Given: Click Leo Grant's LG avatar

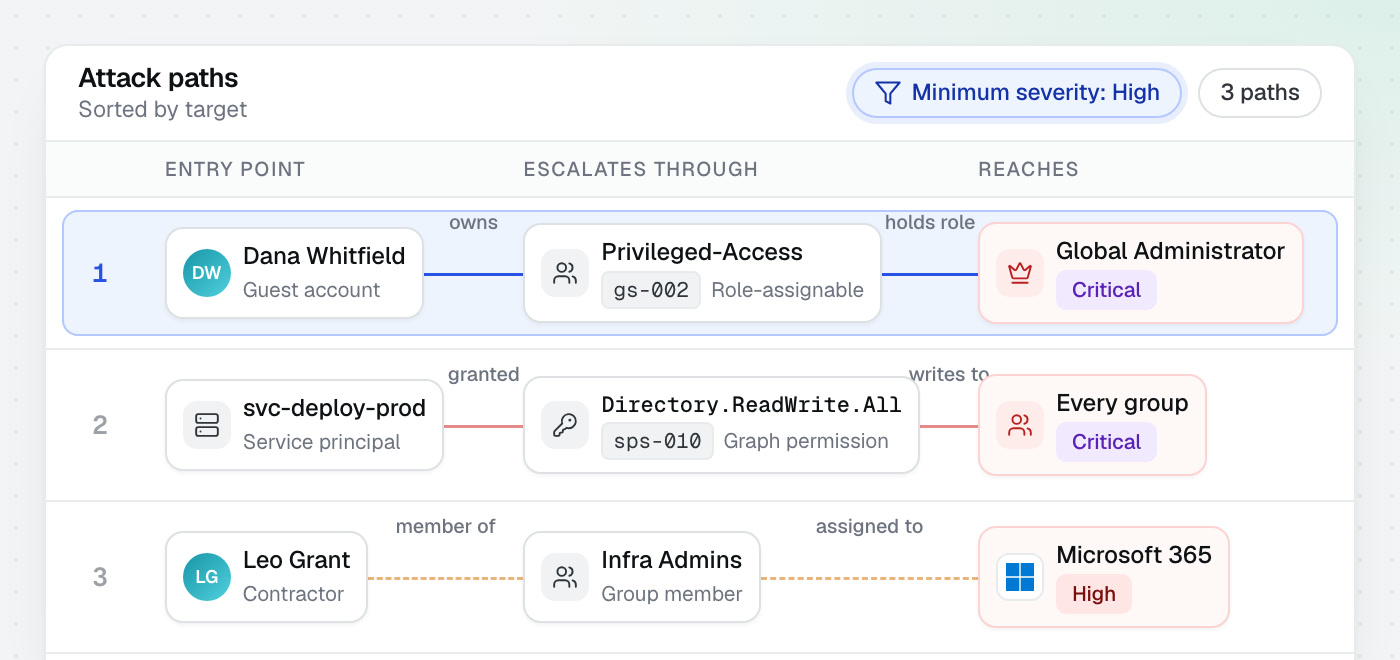Looking at the screenshot, I should [207, 578].
